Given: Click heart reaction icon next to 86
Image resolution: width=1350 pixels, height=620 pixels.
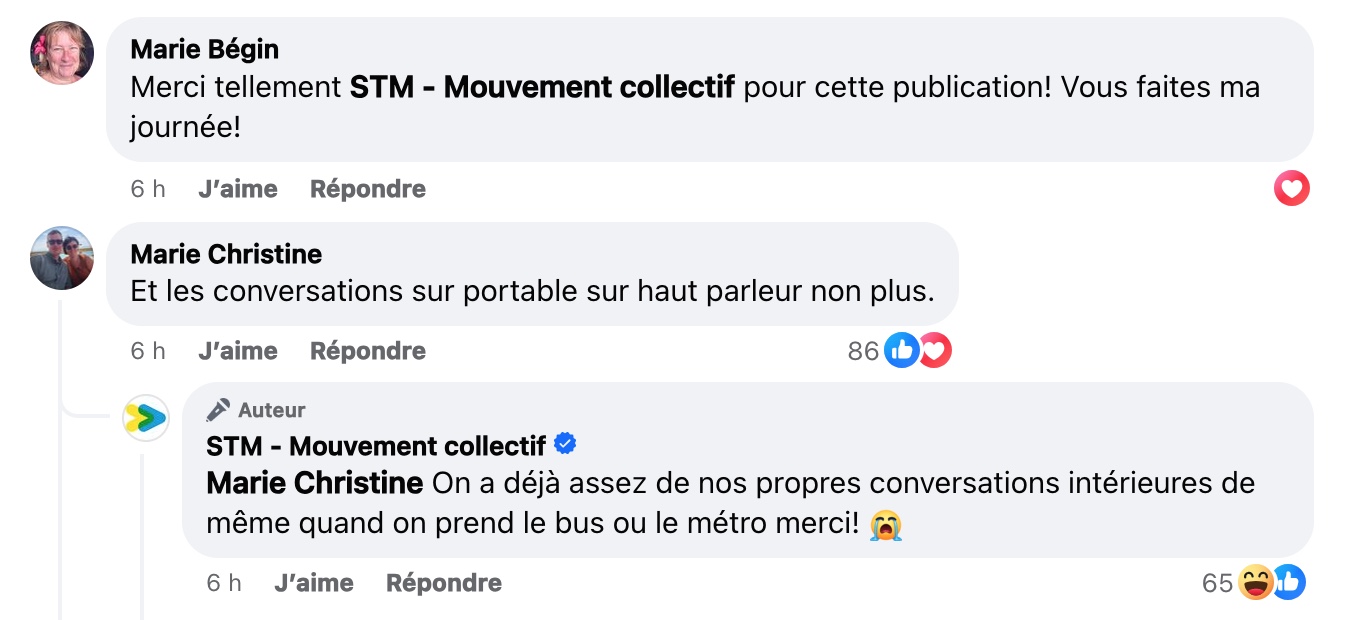Looking at the screenshot, I should (935, 350).
